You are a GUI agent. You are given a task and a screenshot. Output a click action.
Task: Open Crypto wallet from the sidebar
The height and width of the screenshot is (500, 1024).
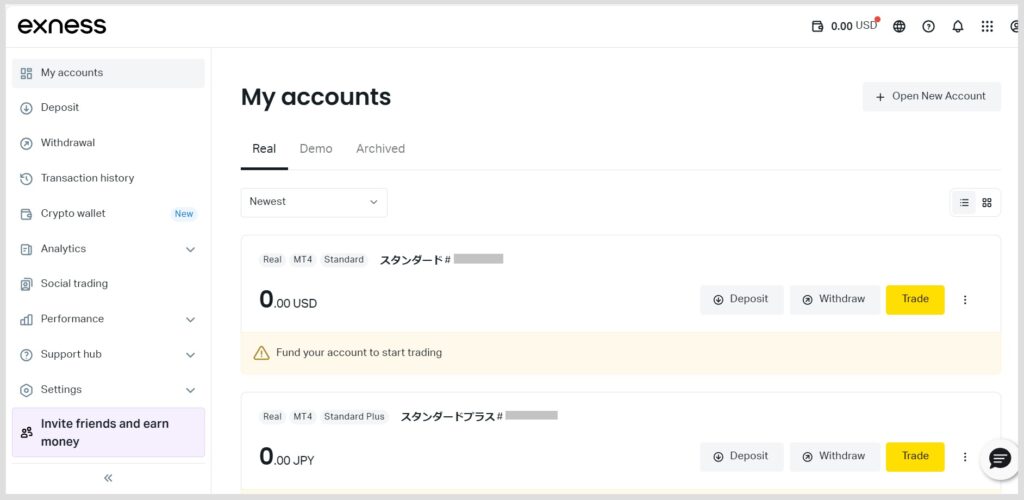pyautogui.click(x=73, y=214)
